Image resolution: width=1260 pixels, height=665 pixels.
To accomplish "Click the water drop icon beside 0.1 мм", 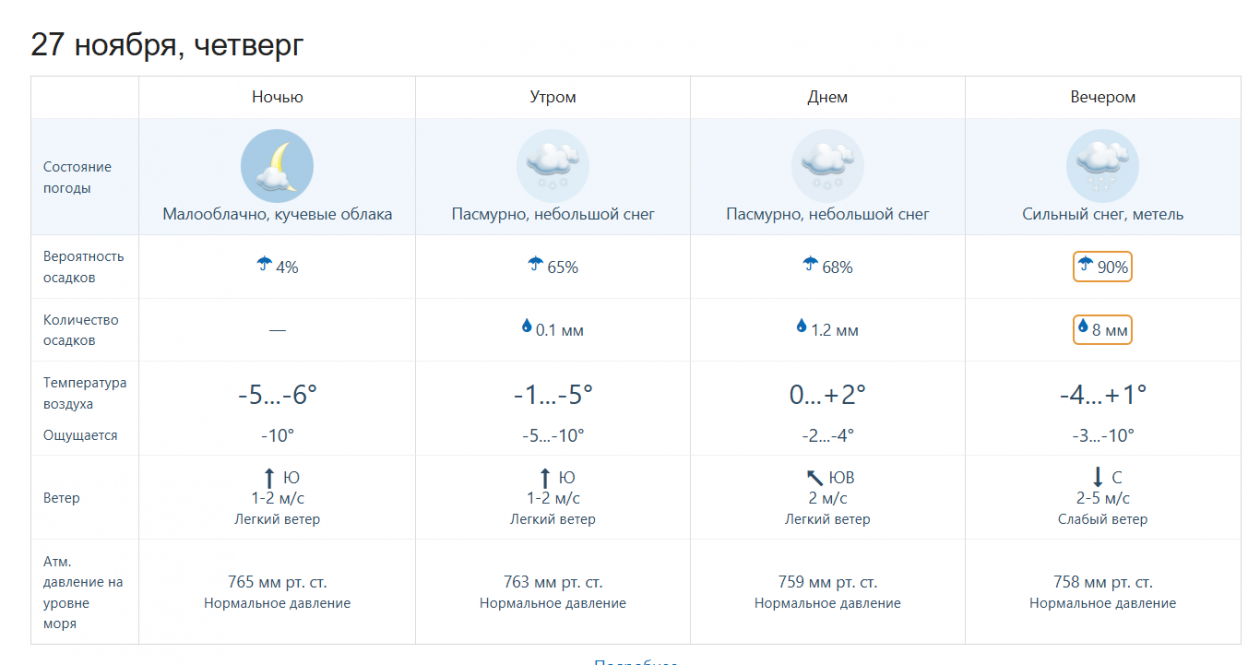I will point(527,326).
